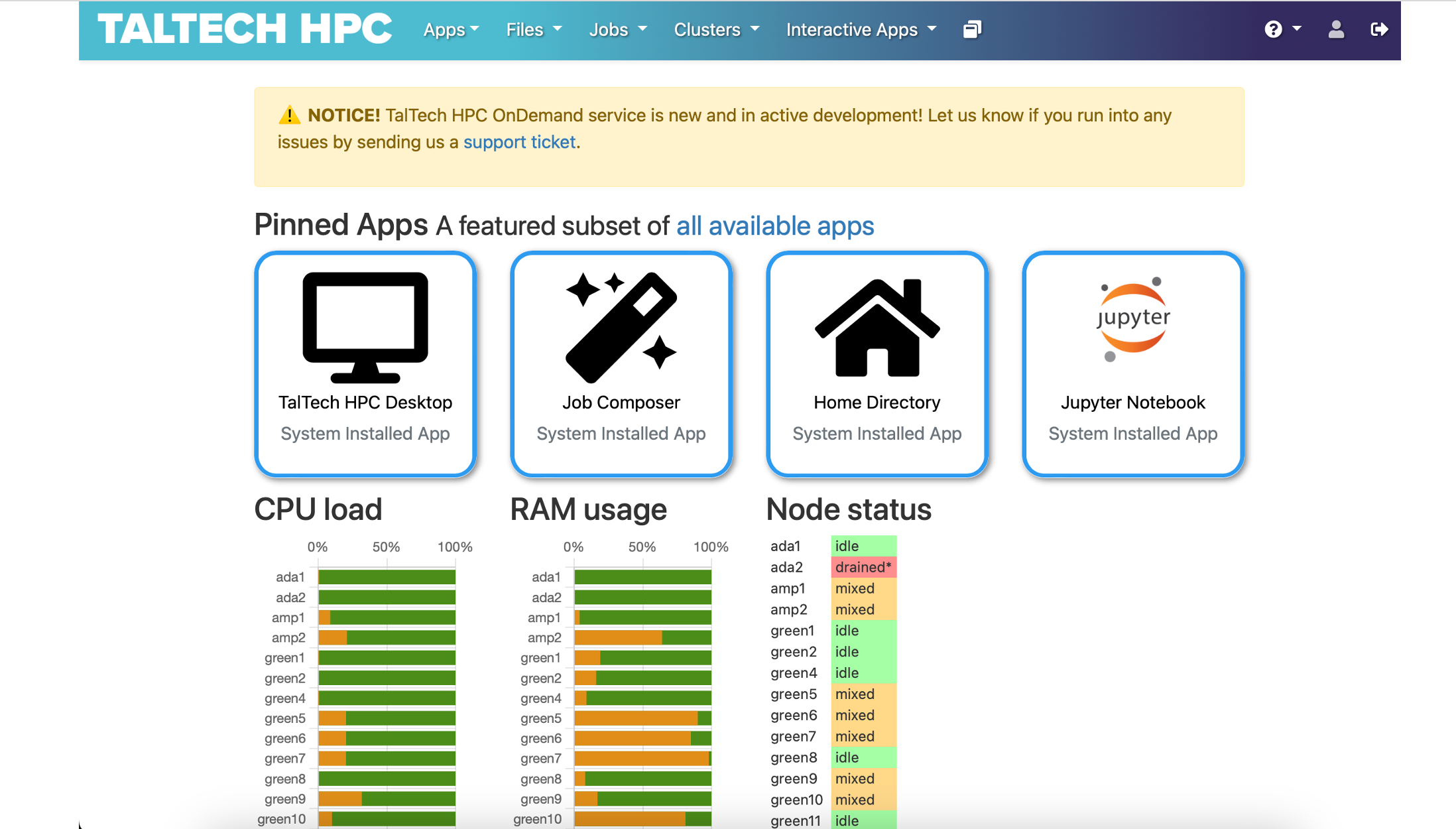
Task: Click the Jupyter Notebook logo
Action: click(1133, 320)
